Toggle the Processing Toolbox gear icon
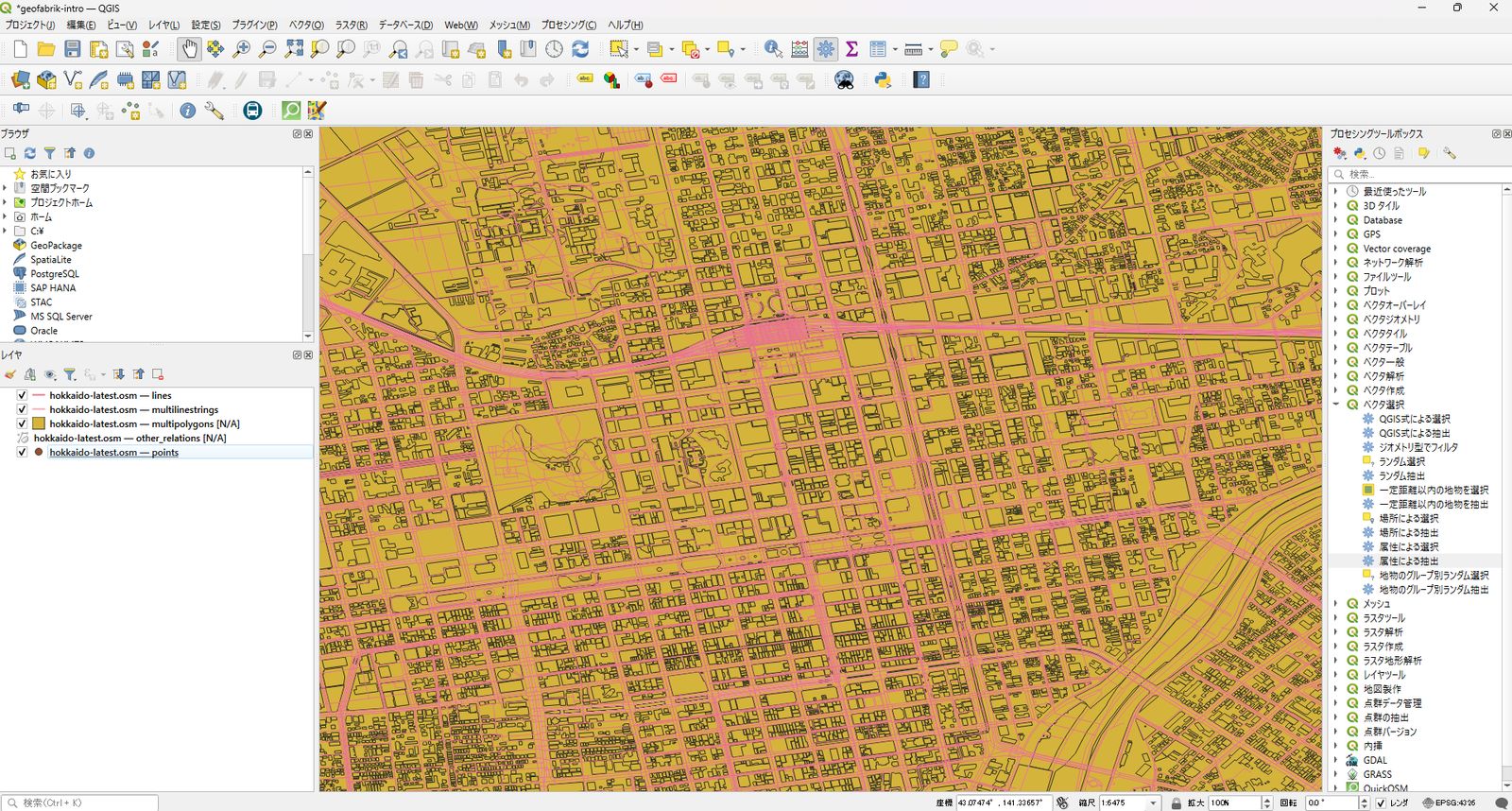 (826, 49)
